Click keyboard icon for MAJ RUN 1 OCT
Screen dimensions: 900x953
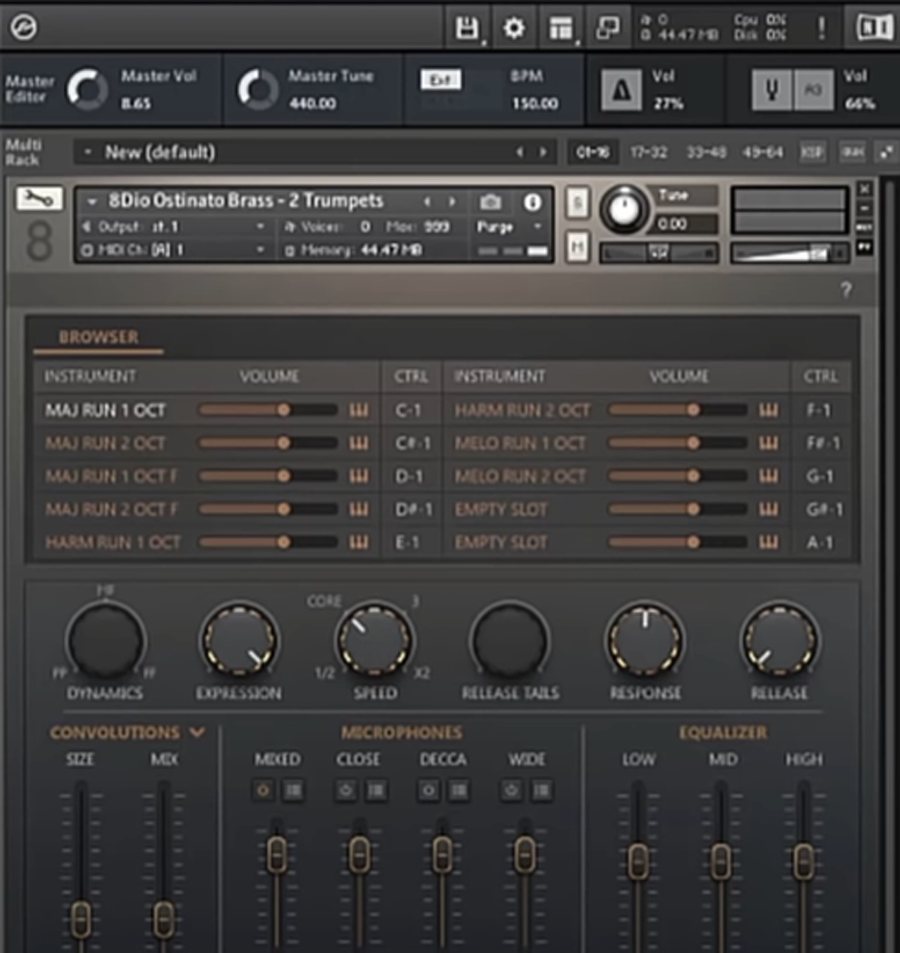(359, 411)
